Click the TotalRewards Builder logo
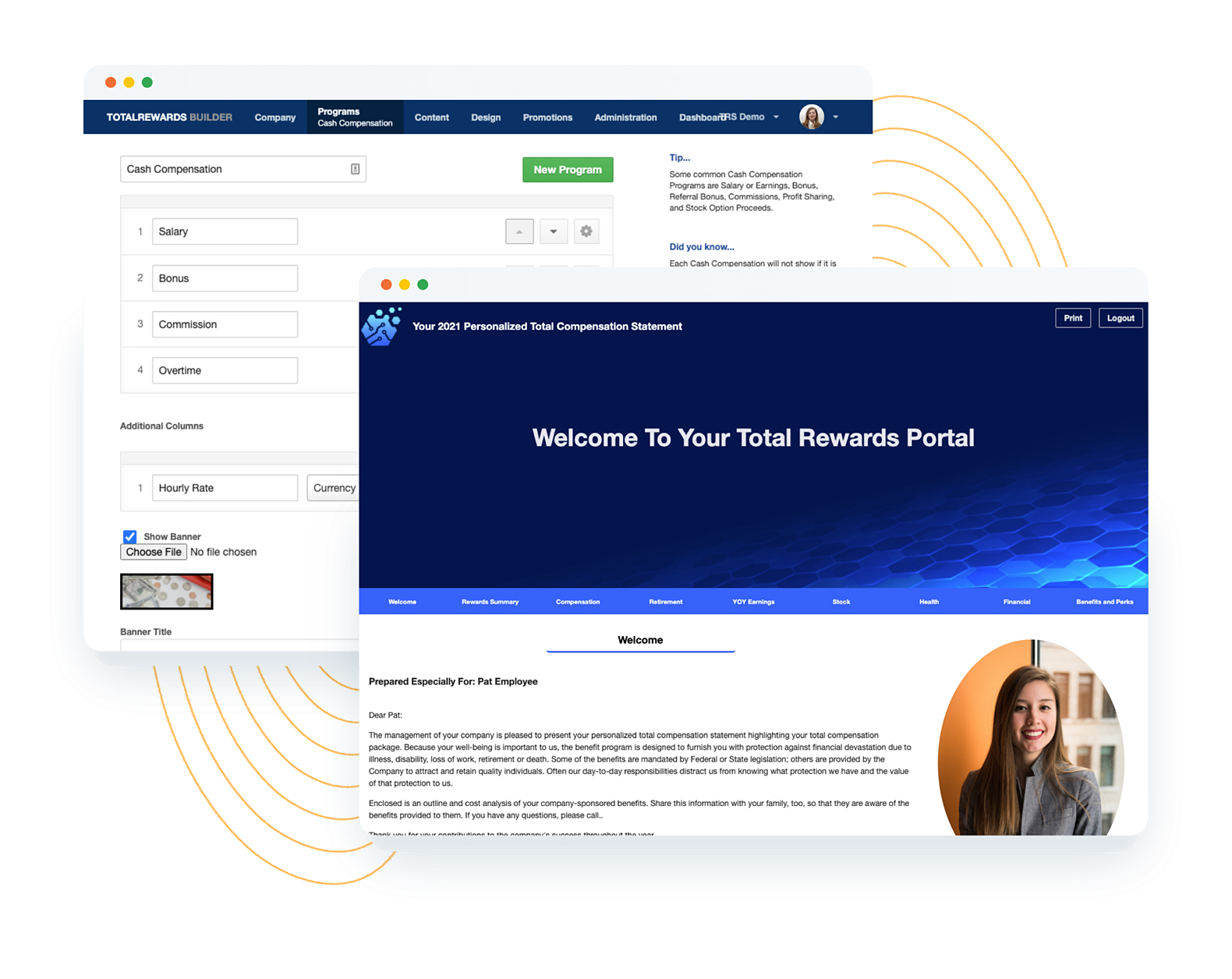The image size is (1232, 979). (169, 117)
